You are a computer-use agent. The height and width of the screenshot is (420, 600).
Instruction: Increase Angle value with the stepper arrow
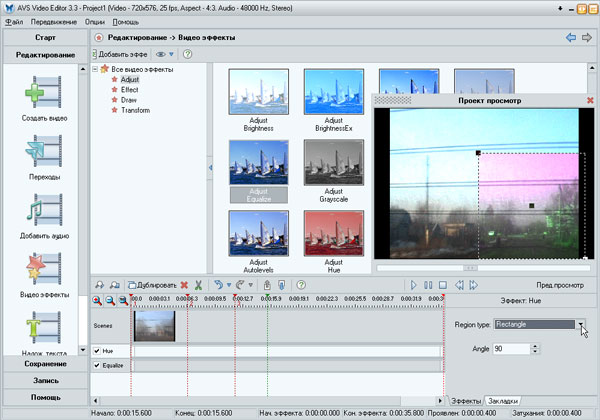[536, 345]
